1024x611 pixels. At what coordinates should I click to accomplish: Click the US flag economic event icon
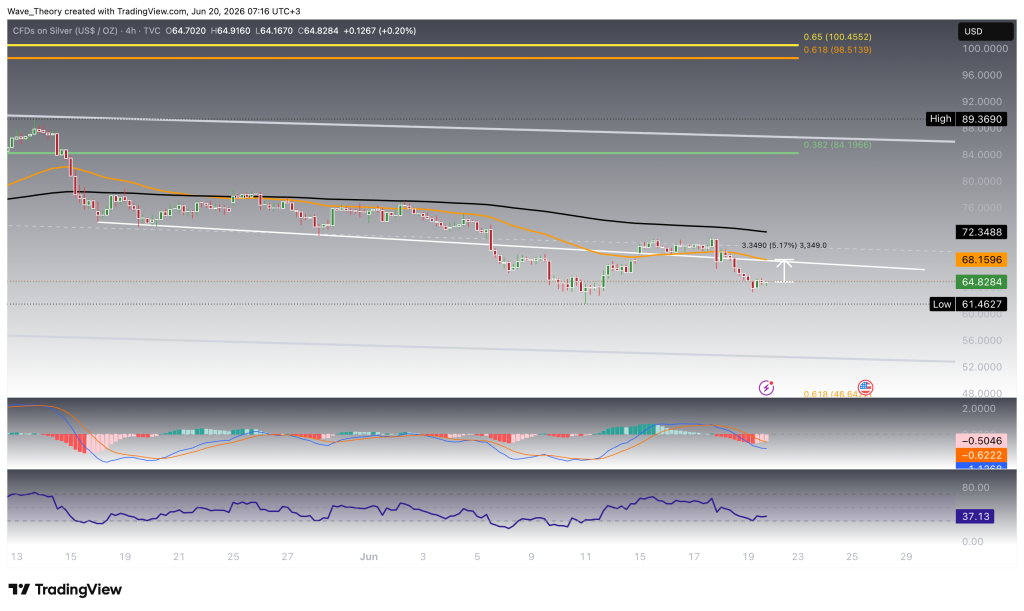pos(865,388)
